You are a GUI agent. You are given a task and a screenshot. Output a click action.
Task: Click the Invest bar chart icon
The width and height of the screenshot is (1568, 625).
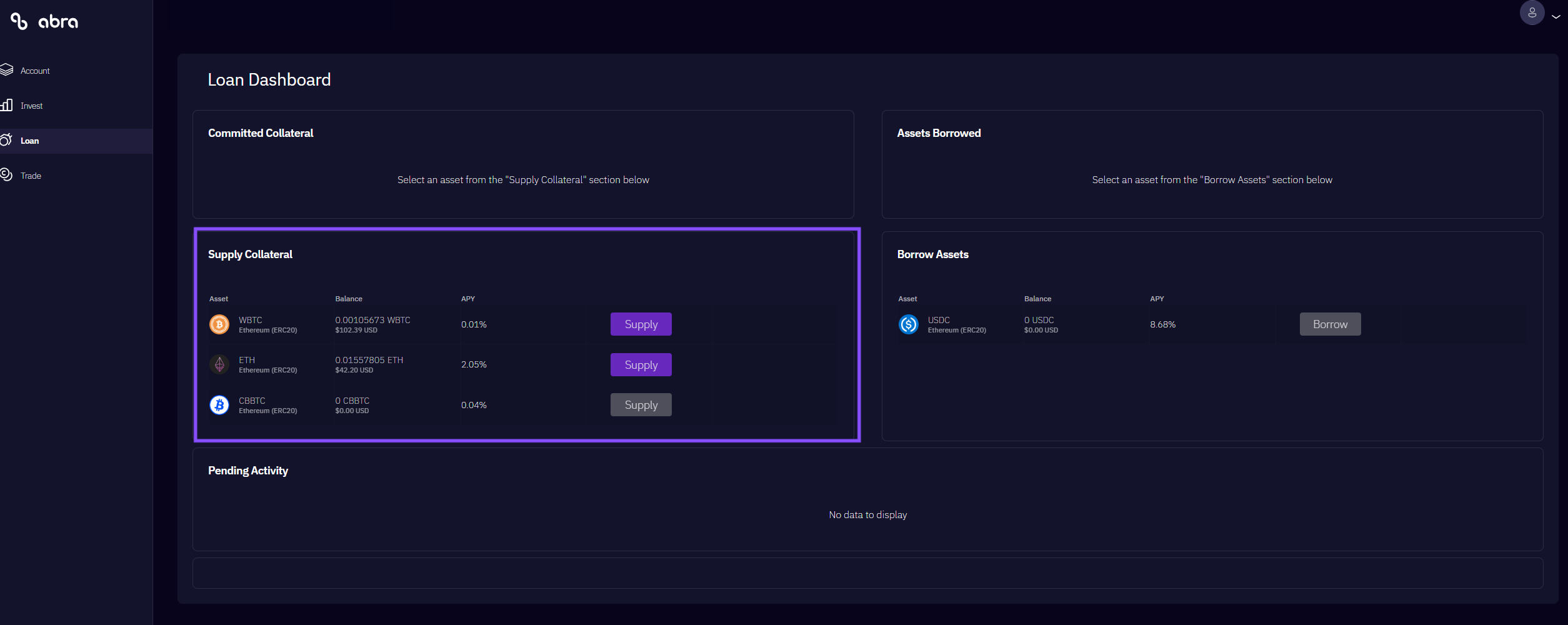coord(6,105)
